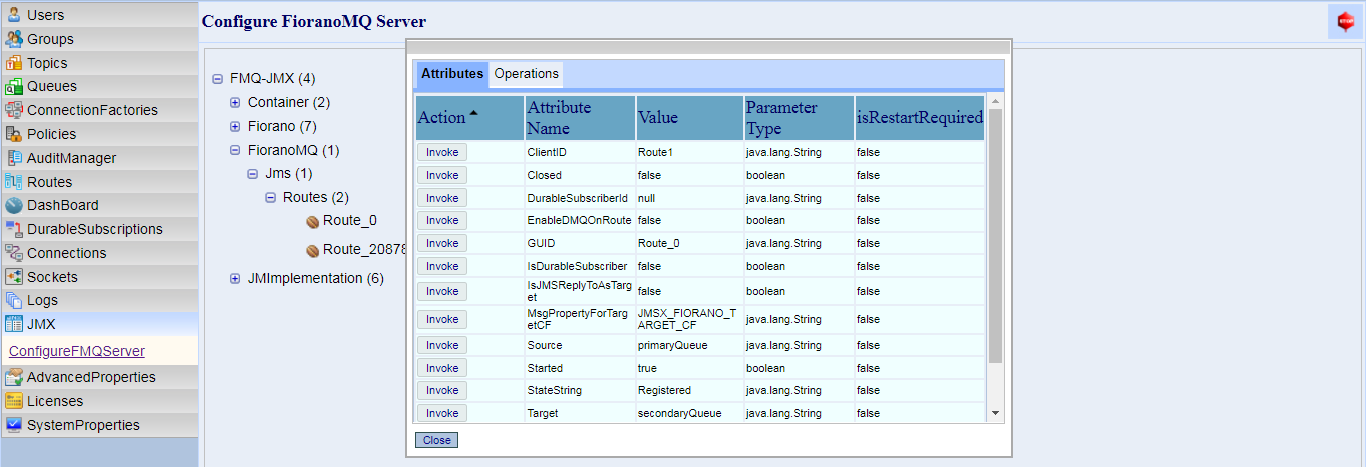Open the Policies lock icon
Image resolution: width=1366 pixels, height=467 pixels.
pyautogui.click(x=14, y=134)
